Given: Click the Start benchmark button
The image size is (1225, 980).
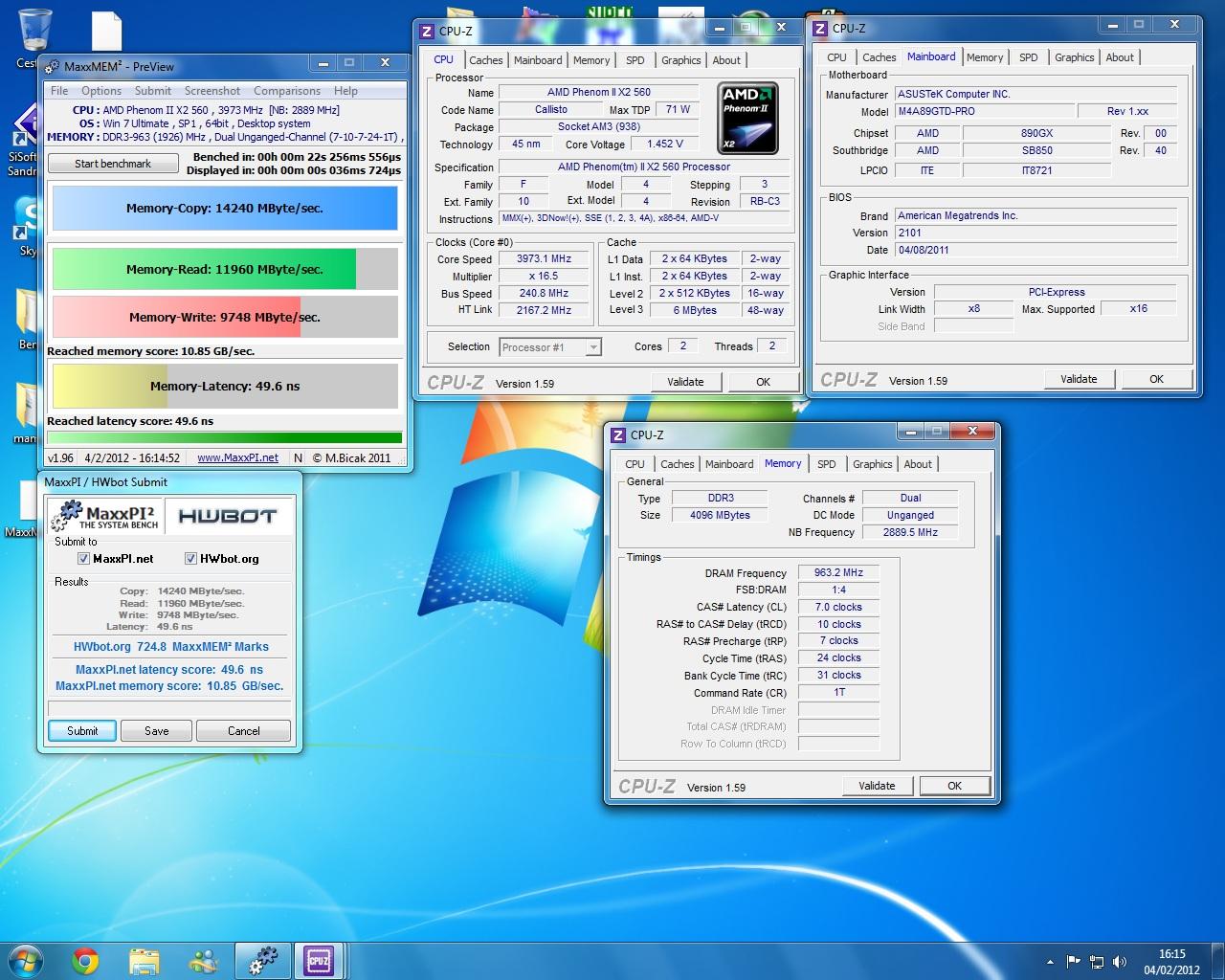Looking at the screenshot, I should pos(113,164).
